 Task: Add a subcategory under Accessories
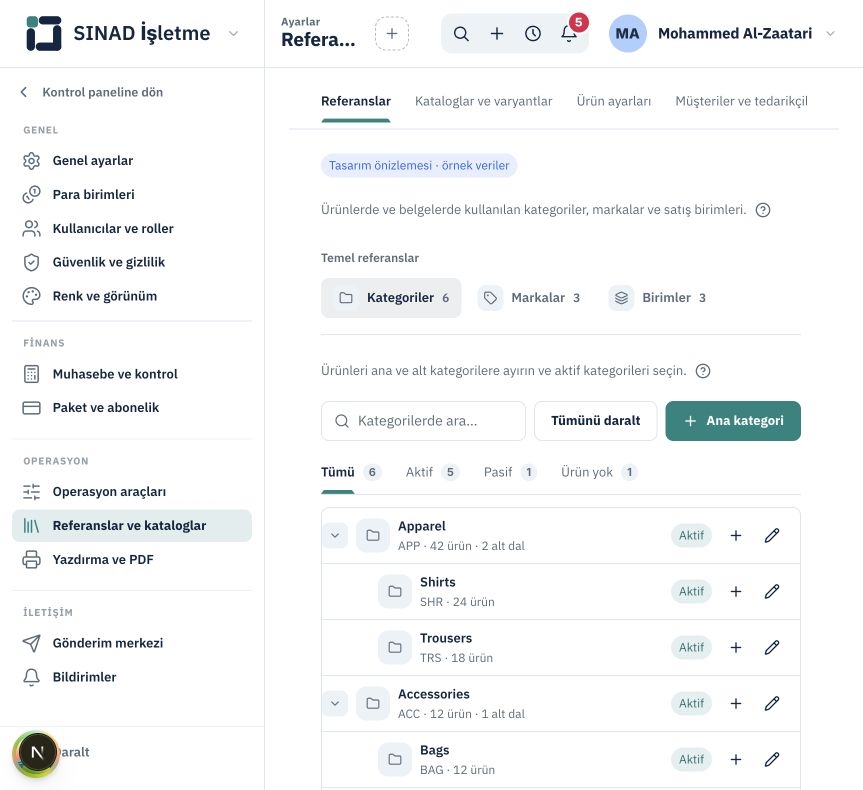tap(736, 704)
